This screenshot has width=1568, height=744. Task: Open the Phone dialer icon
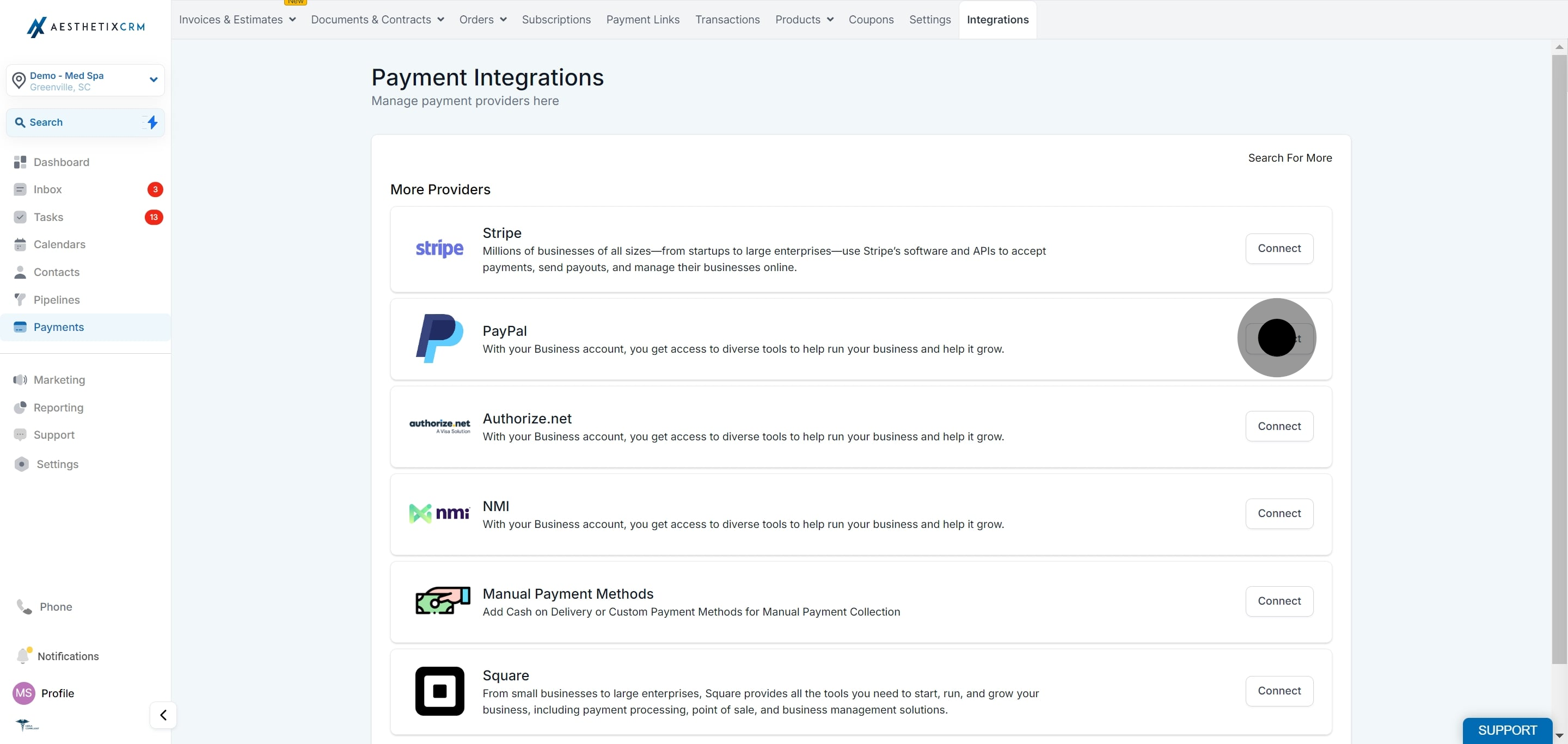[x=24, y=606]
